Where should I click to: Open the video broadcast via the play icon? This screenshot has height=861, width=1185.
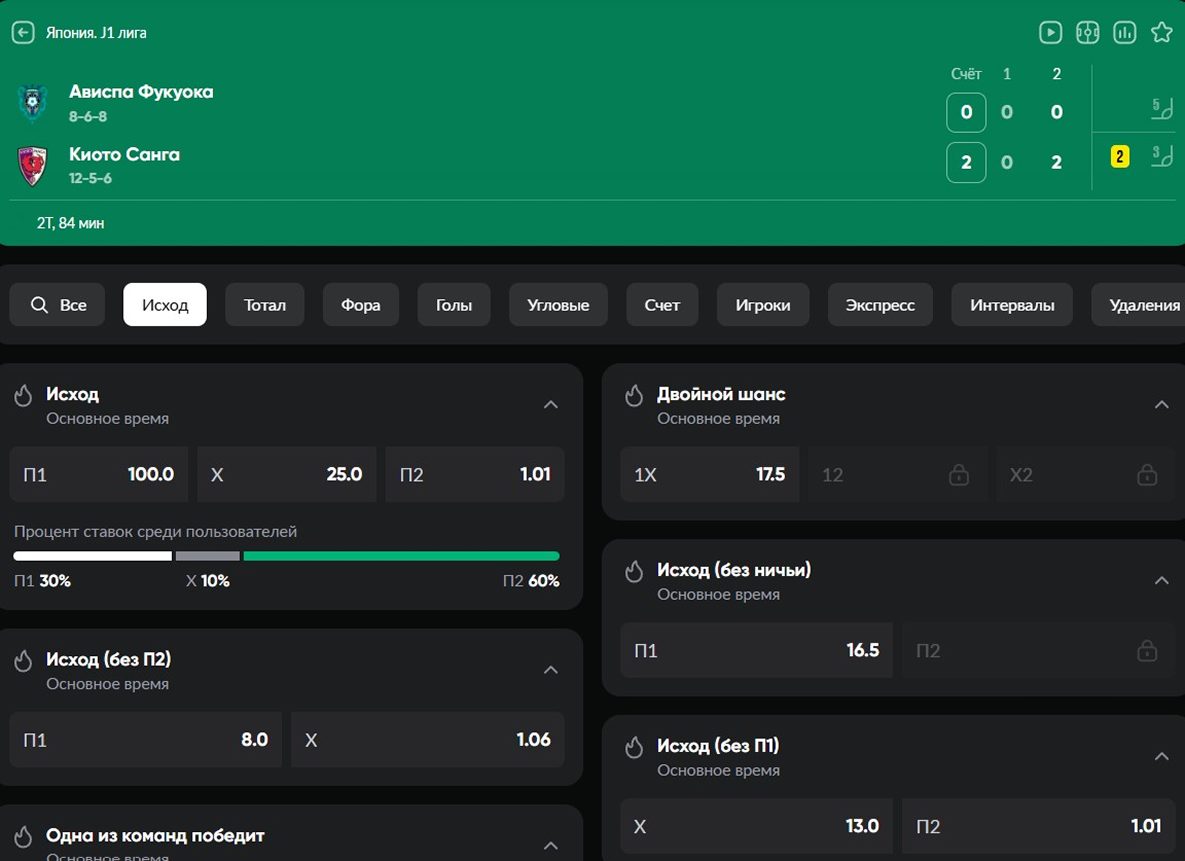click(1050, 32)
